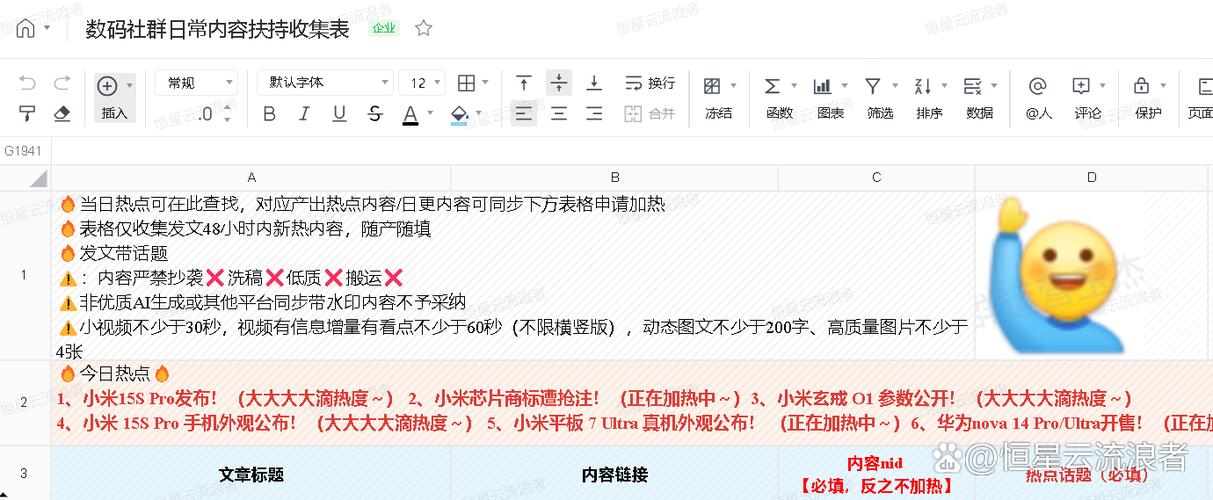Select column B header
Screen dimensions: 1213x500
(615, 178)
